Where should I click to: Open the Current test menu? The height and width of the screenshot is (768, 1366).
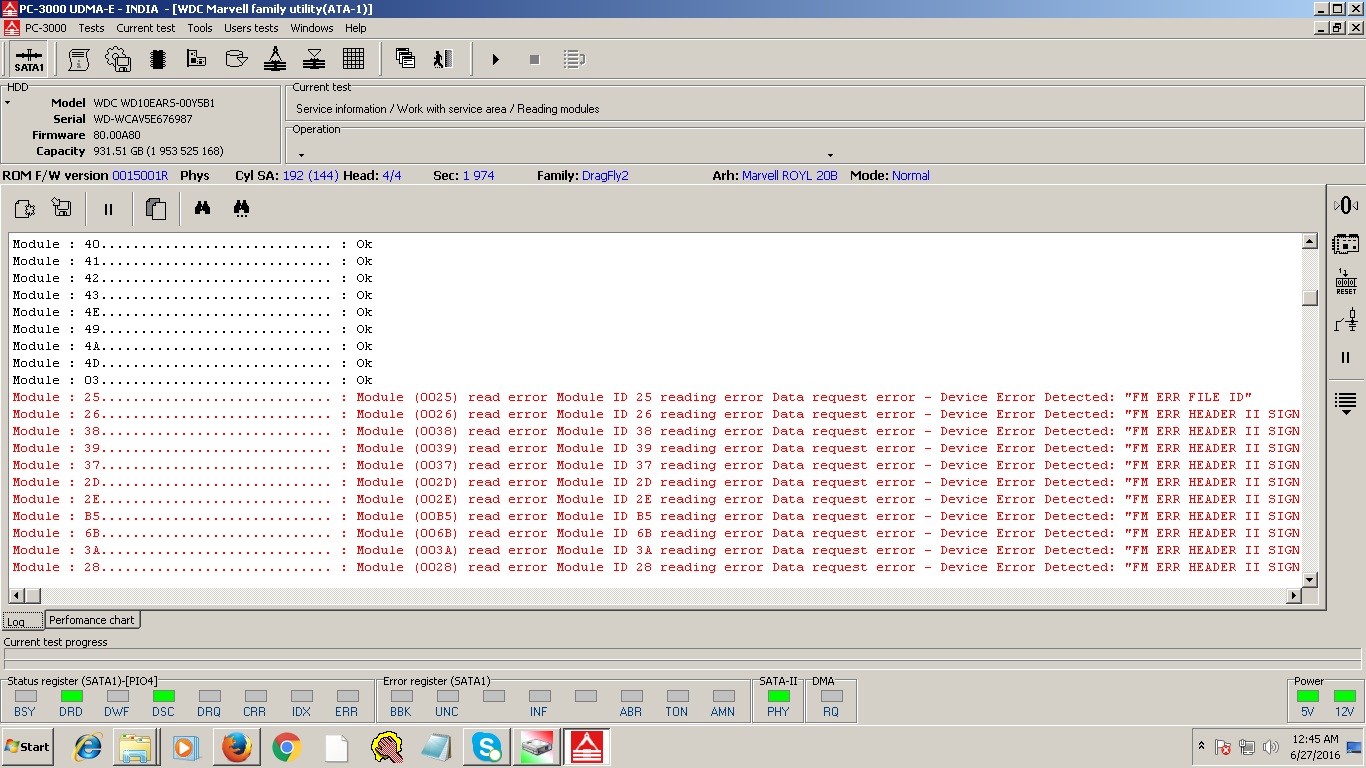146,28
